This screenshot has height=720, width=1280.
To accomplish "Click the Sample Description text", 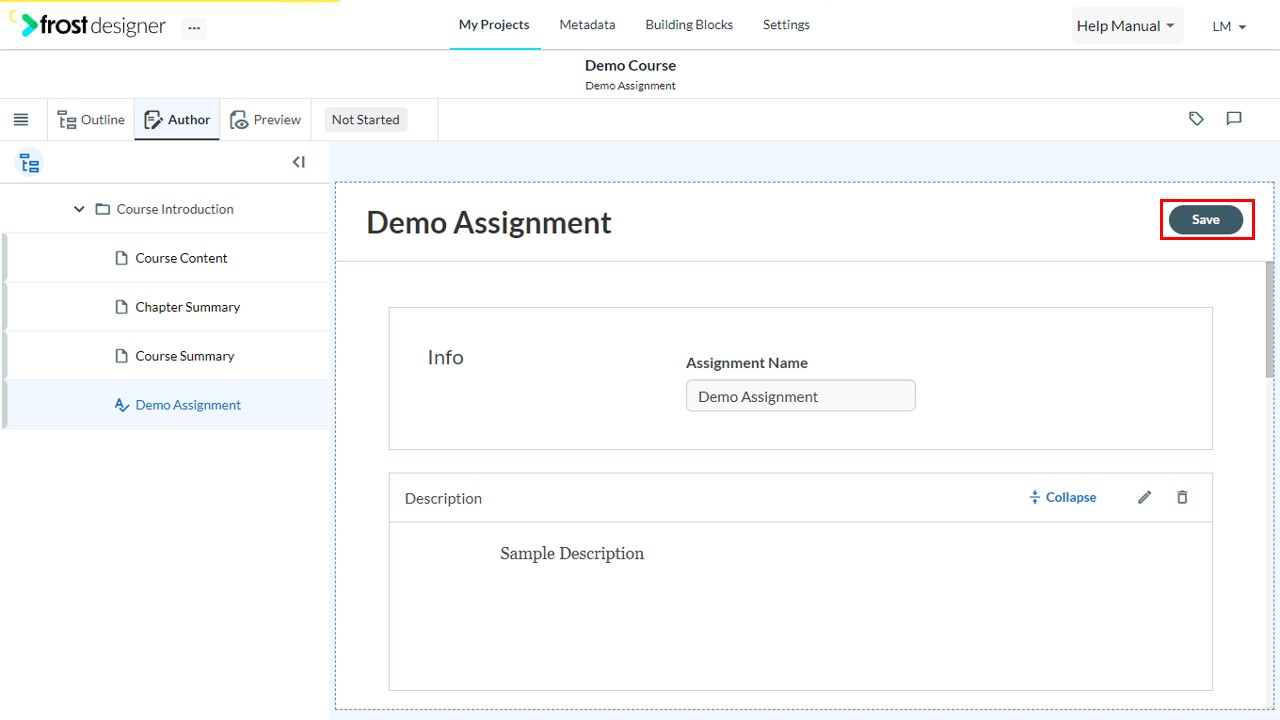I will (572, 554).
